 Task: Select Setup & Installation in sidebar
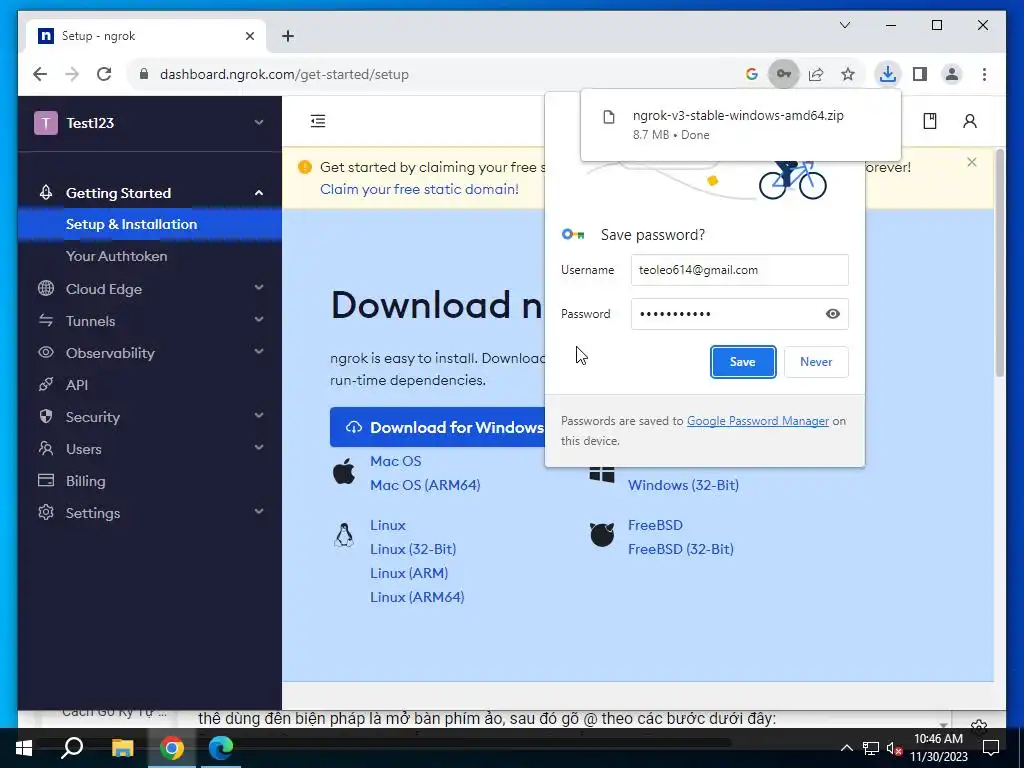tap(150, 224)
